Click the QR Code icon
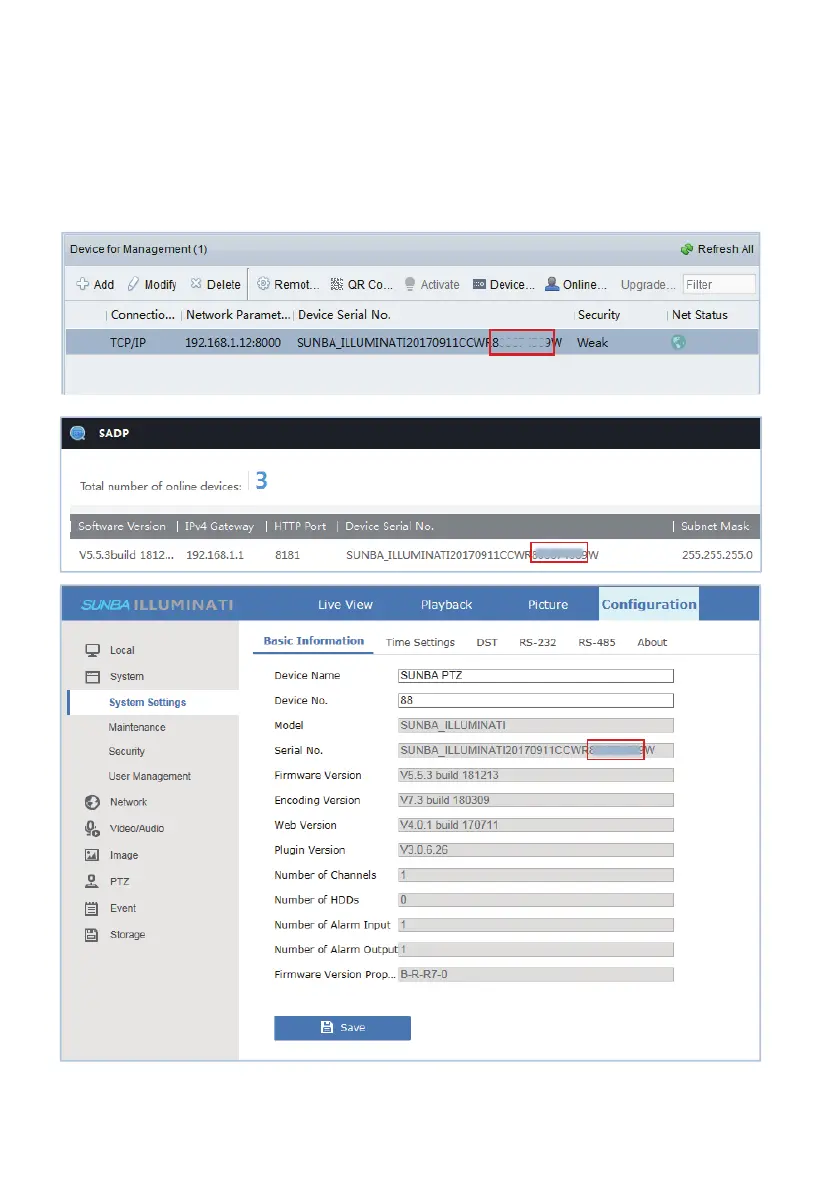Screen dimensions: 839x1191 [337, 284]
